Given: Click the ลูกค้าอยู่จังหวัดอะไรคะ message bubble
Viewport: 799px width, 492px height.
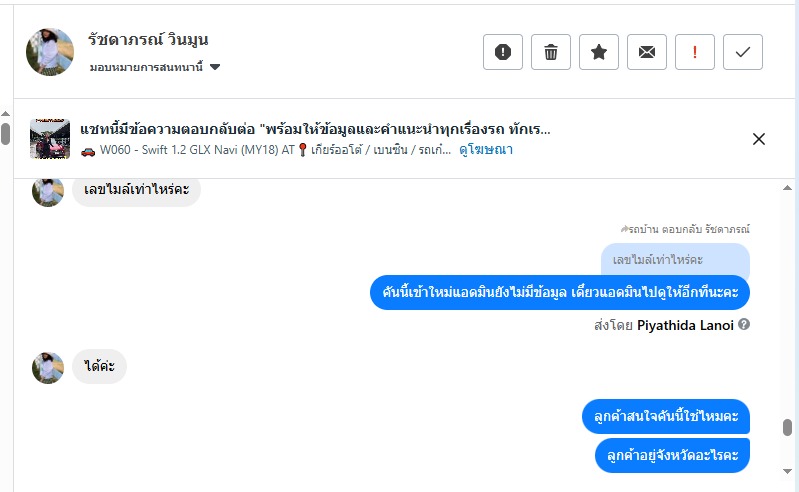Looking at the screenshot, I should pyautogui.click(x=672, y=455).
